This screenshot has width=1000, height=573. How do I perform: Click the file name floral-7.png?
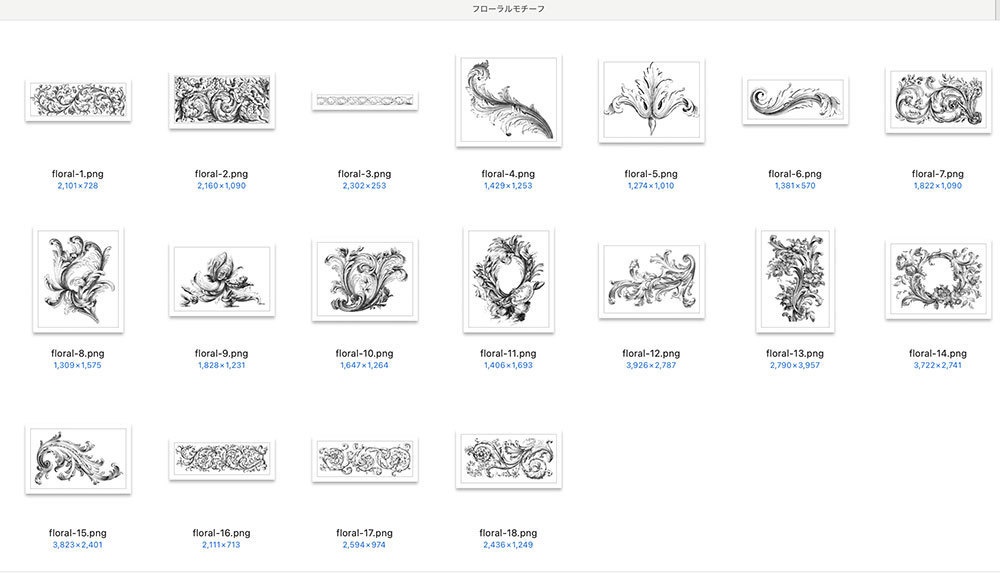(938, 174)
